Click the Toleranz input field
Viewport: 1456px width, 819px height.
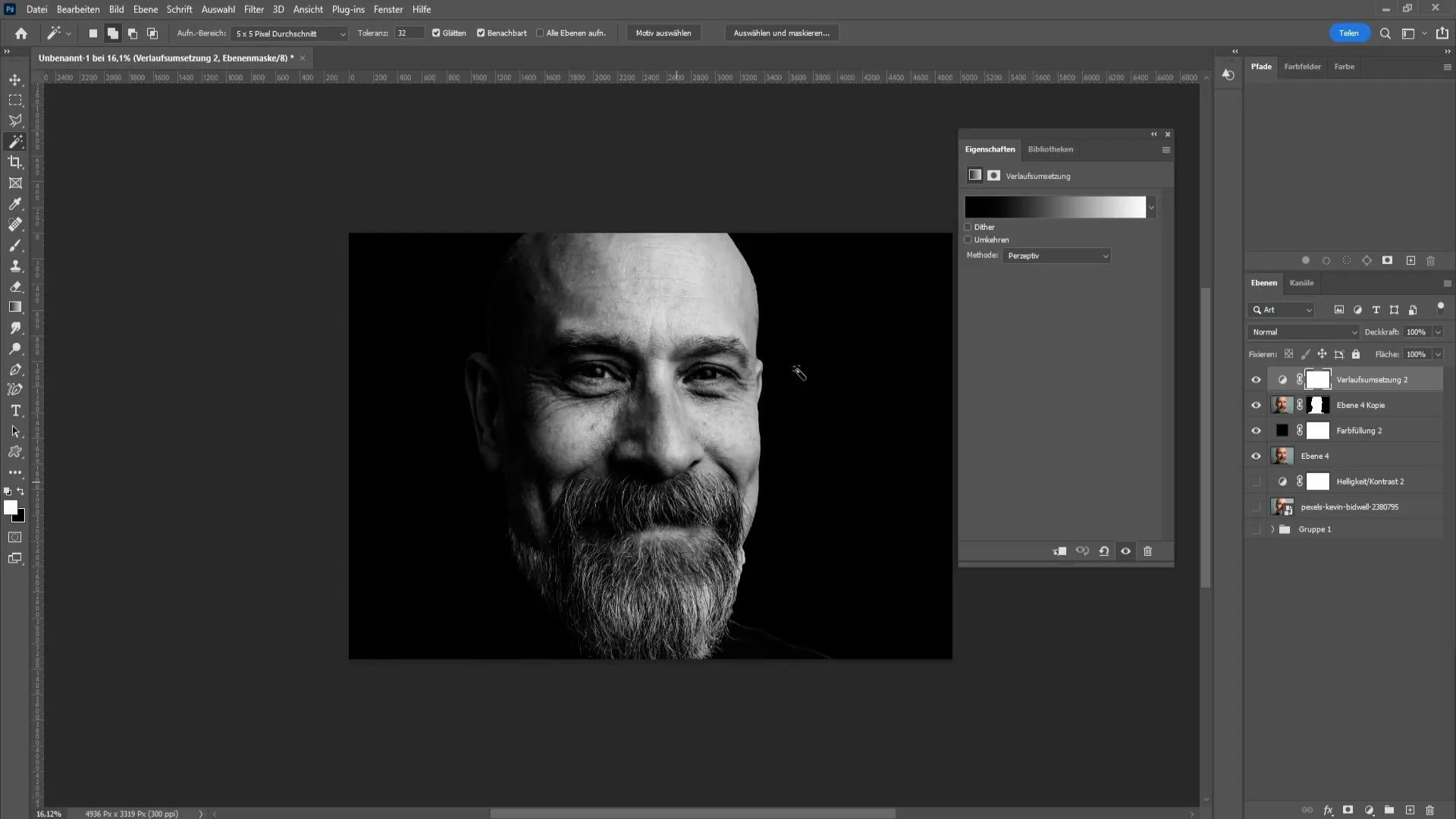[409, 33]
